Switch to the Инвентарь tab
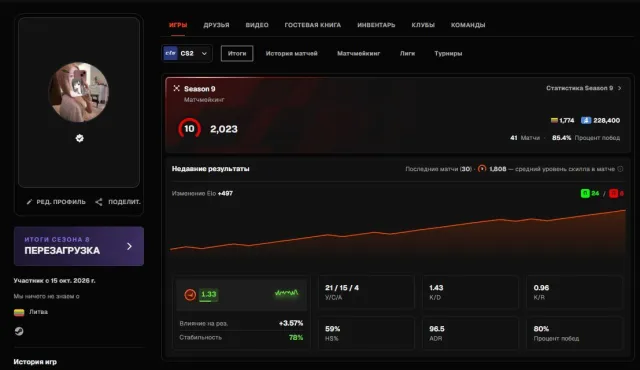 (376, 25)
